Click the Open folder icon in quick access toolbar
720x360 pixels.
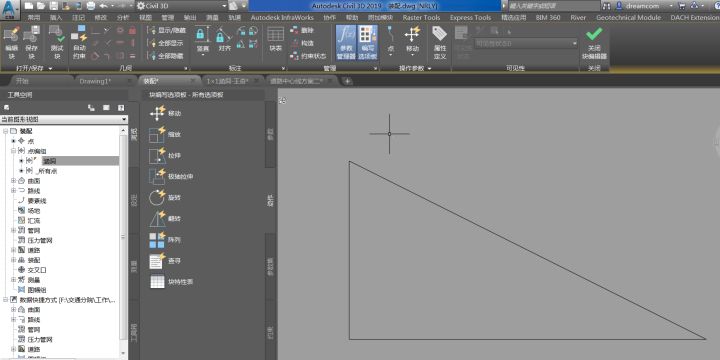click(x=41, y=6)
